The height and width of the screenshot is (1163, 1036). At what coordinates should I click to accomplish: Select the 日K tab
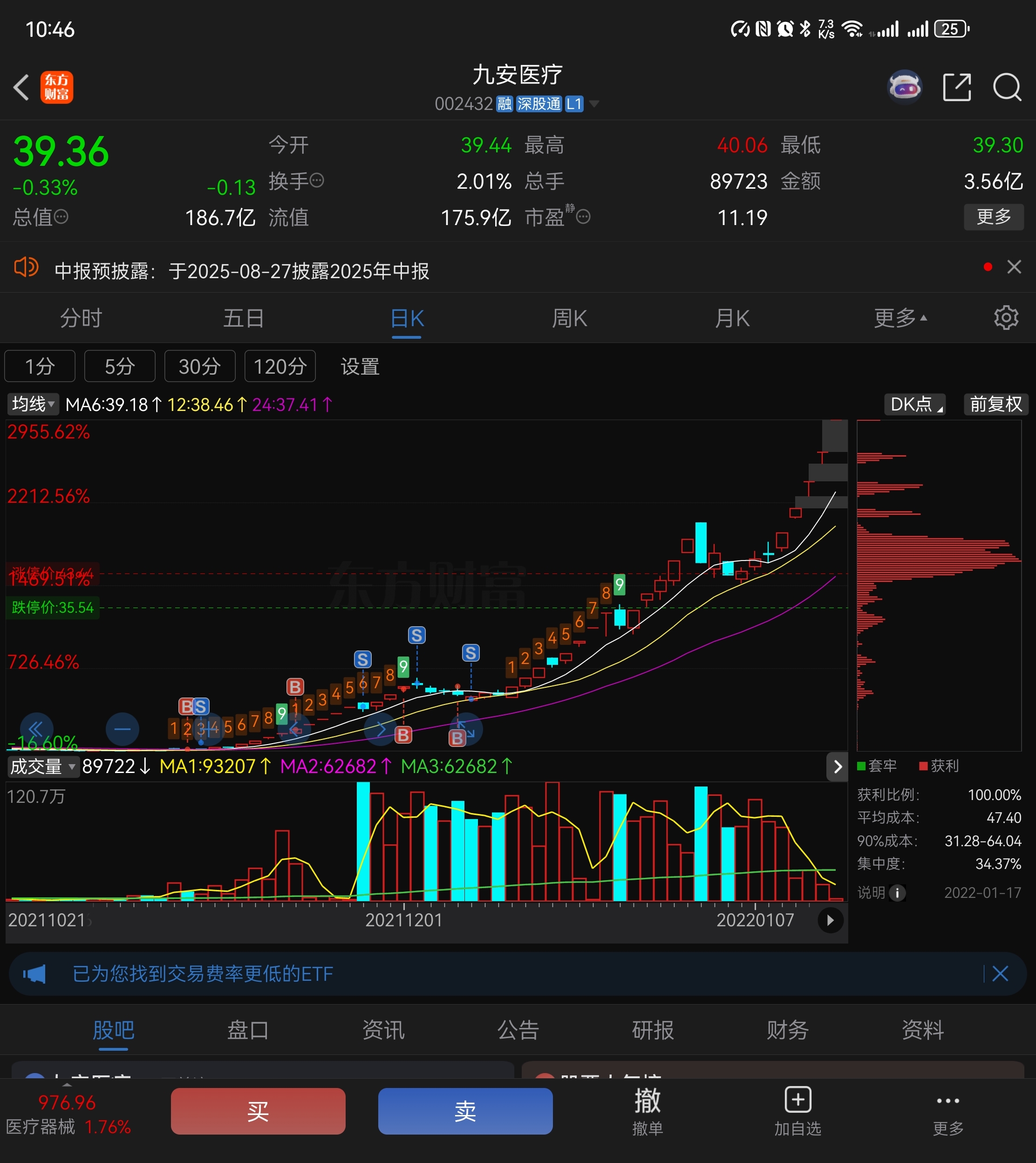pos(407,319)
